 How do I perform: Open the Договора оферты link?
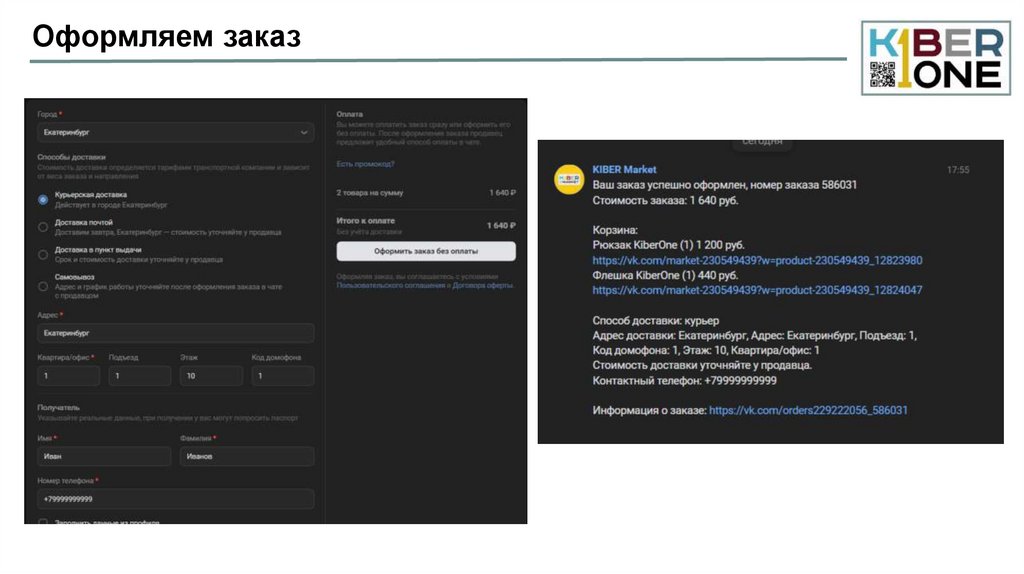483,285
